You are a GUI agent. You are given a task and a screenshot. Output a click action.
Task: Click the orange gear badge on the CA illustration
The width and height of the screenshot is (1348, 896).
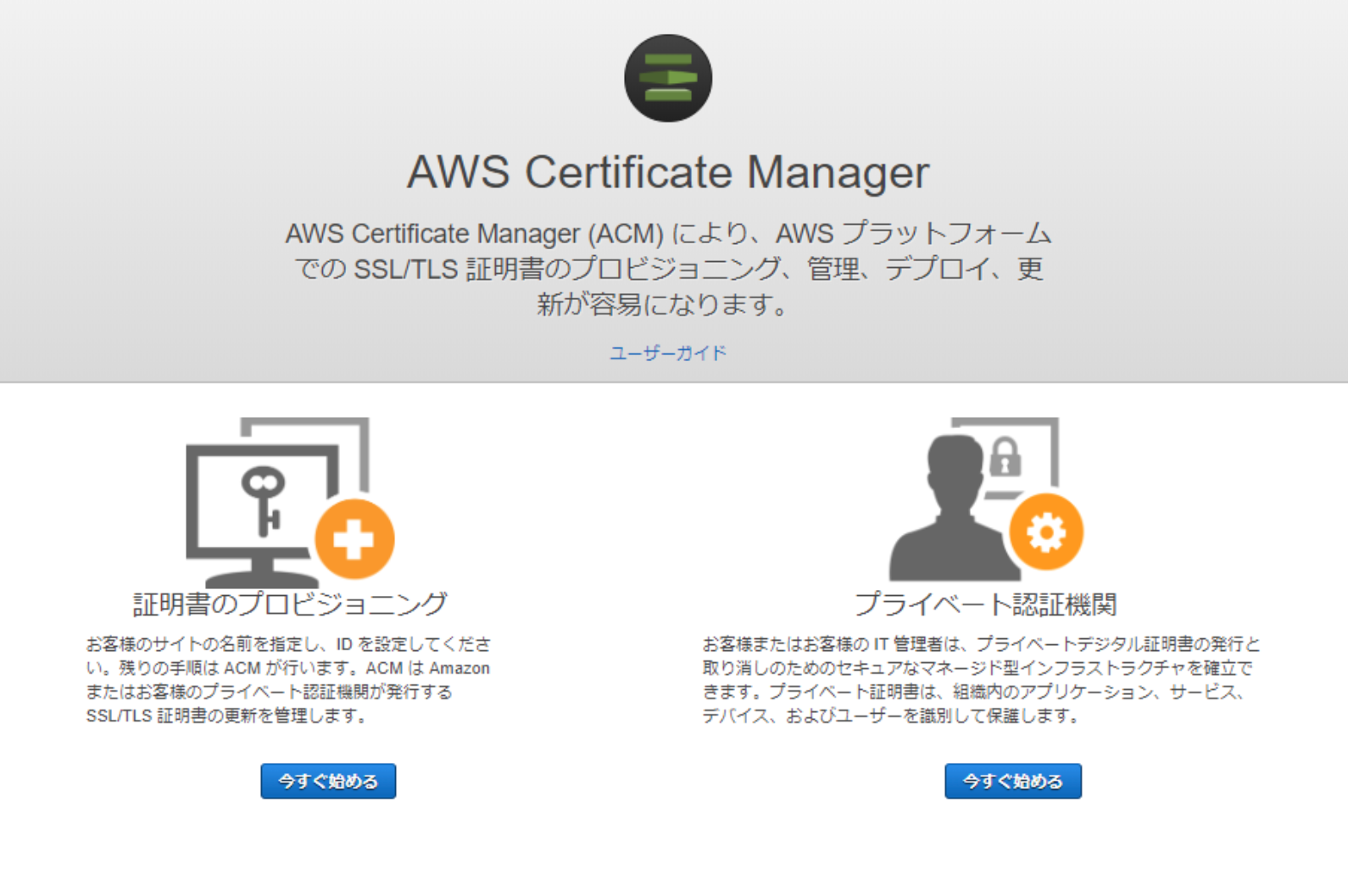(x=1049, y=532)
